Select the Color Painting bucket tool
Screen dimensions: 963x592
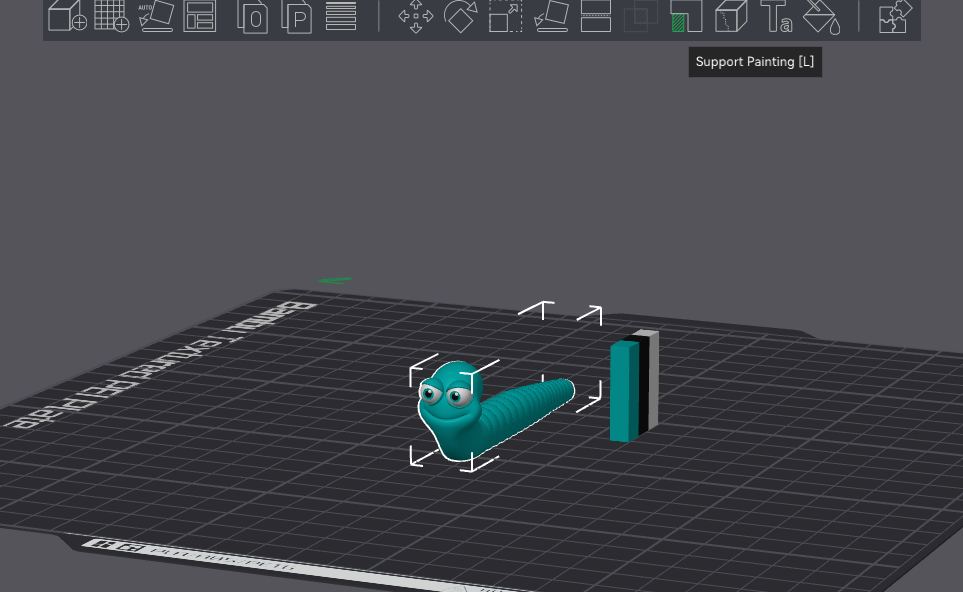coord(822,17)
